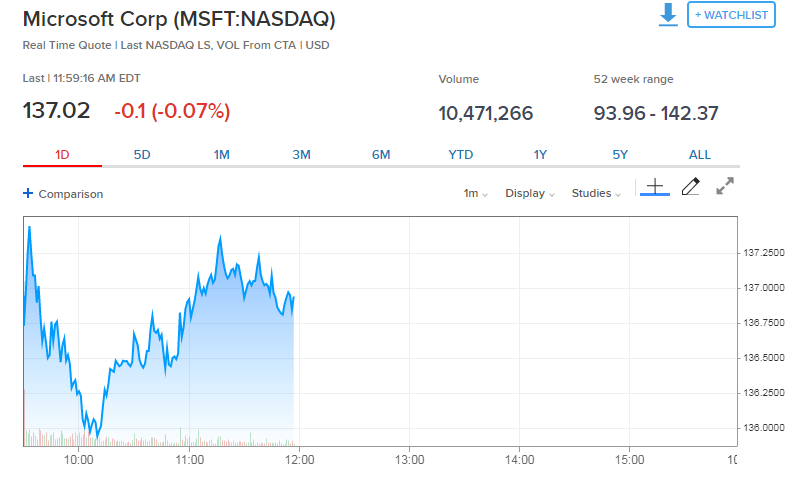
Task: Open the 1m interval dropdown
Action: (475, 194)
